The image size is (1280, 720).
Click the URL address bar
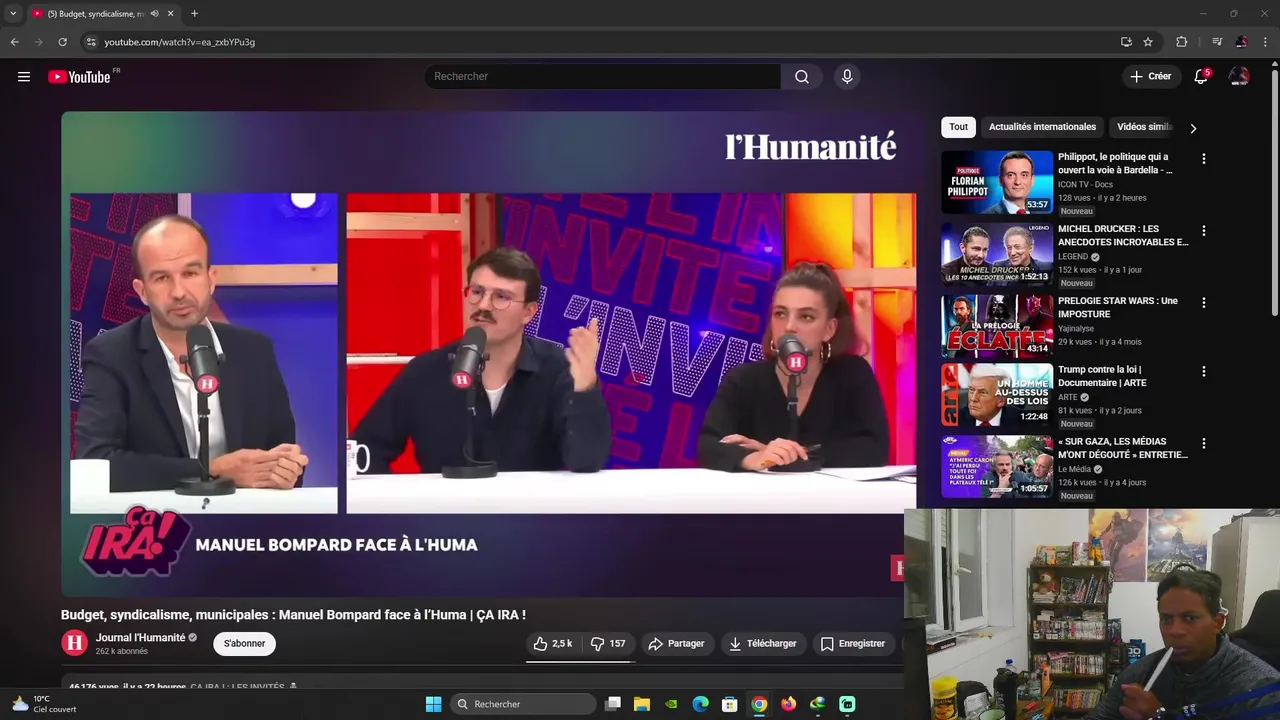click(600, 42)
